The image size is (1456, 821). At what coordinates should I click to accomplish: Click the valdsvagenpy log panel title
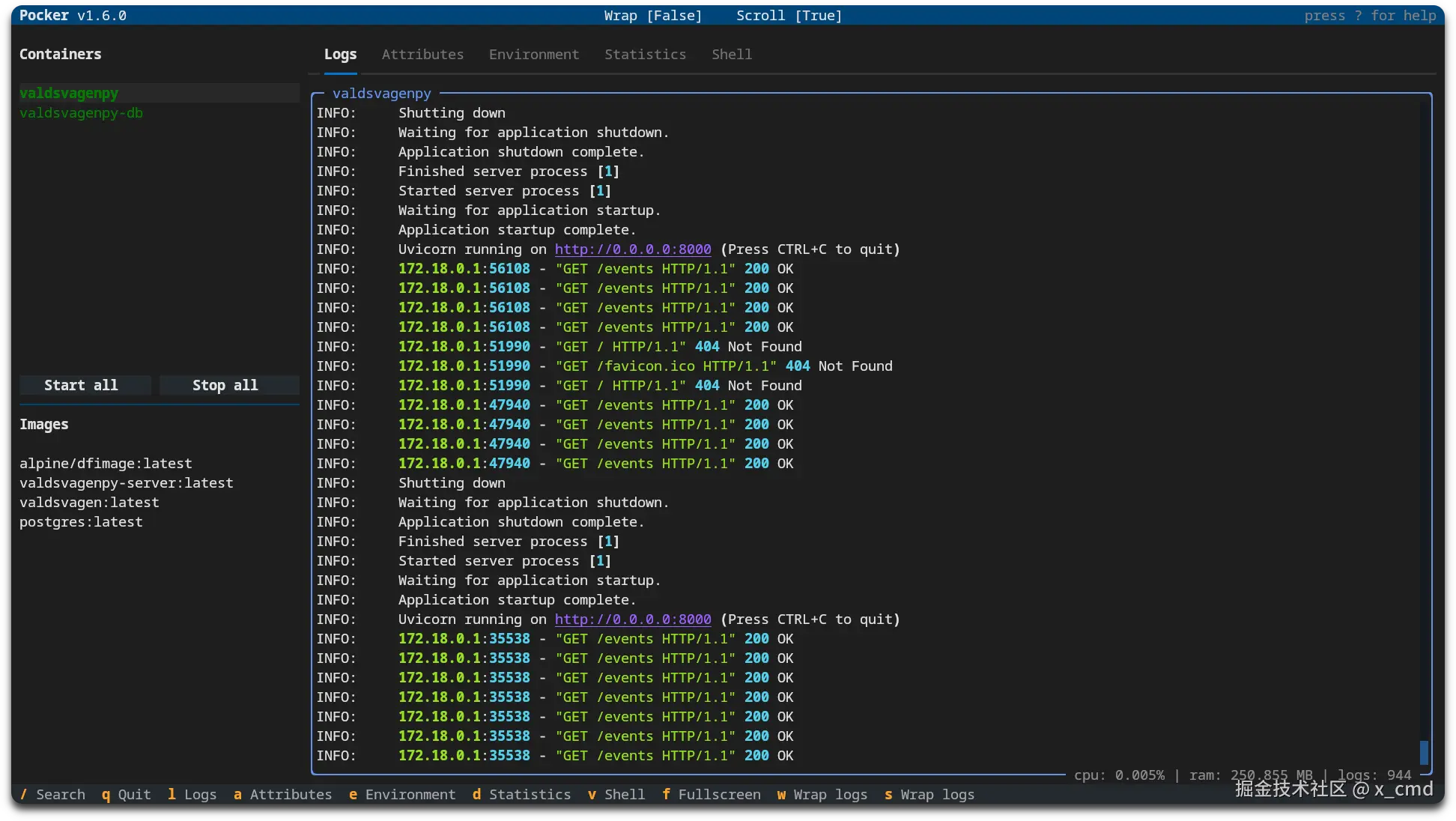tap(382, 94)
